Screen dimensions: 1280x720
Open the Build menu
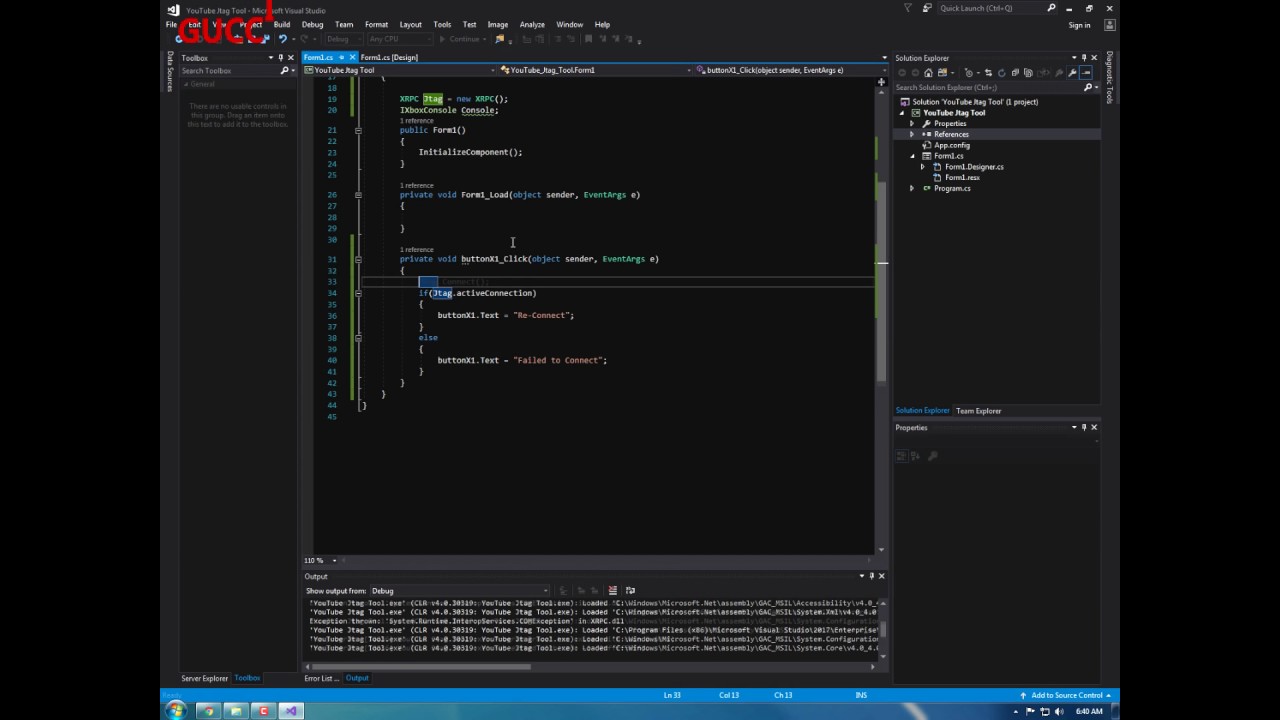[282, 24]
